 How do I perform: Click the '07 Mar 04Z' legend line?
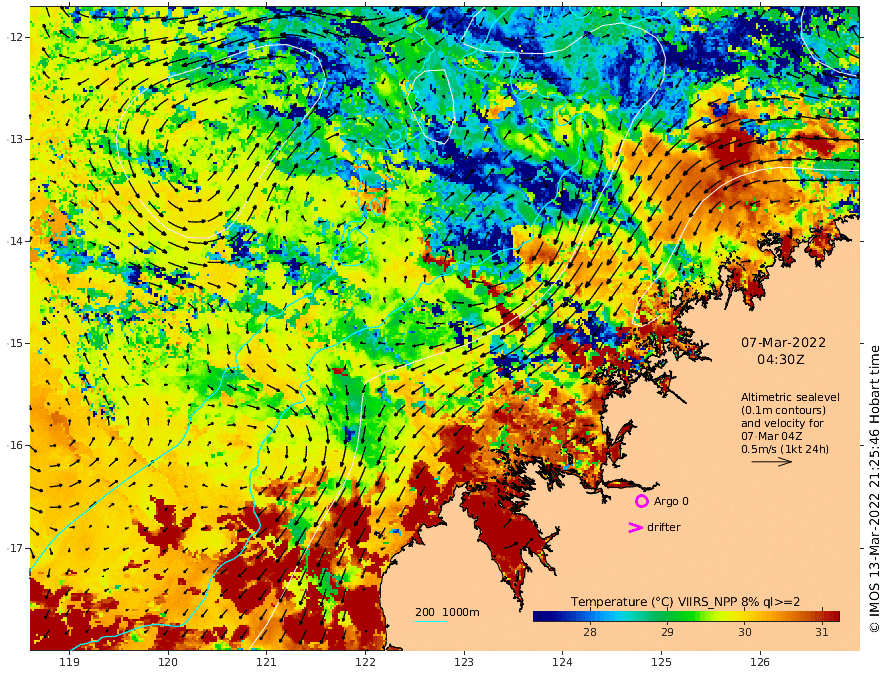(x=772, y=436)
